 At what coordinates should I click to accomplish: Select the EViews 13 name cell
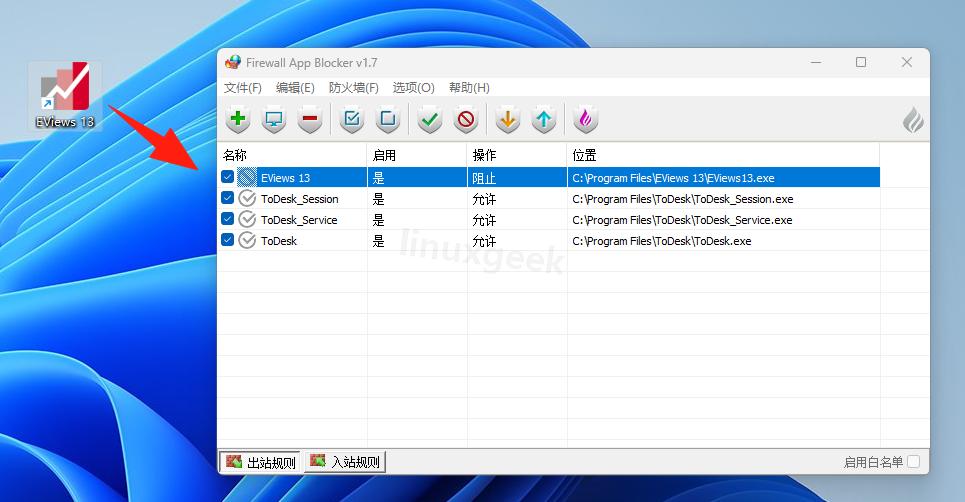286,178
